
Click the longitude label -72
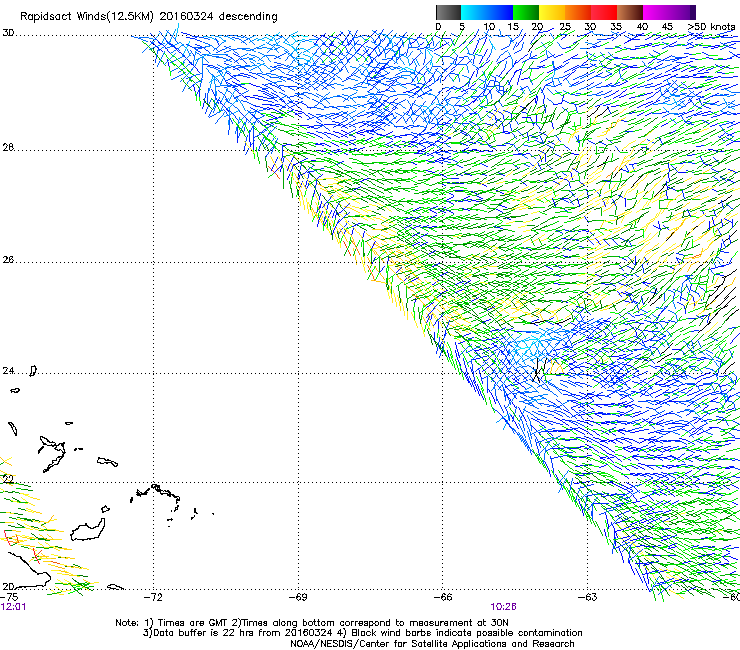152,597
